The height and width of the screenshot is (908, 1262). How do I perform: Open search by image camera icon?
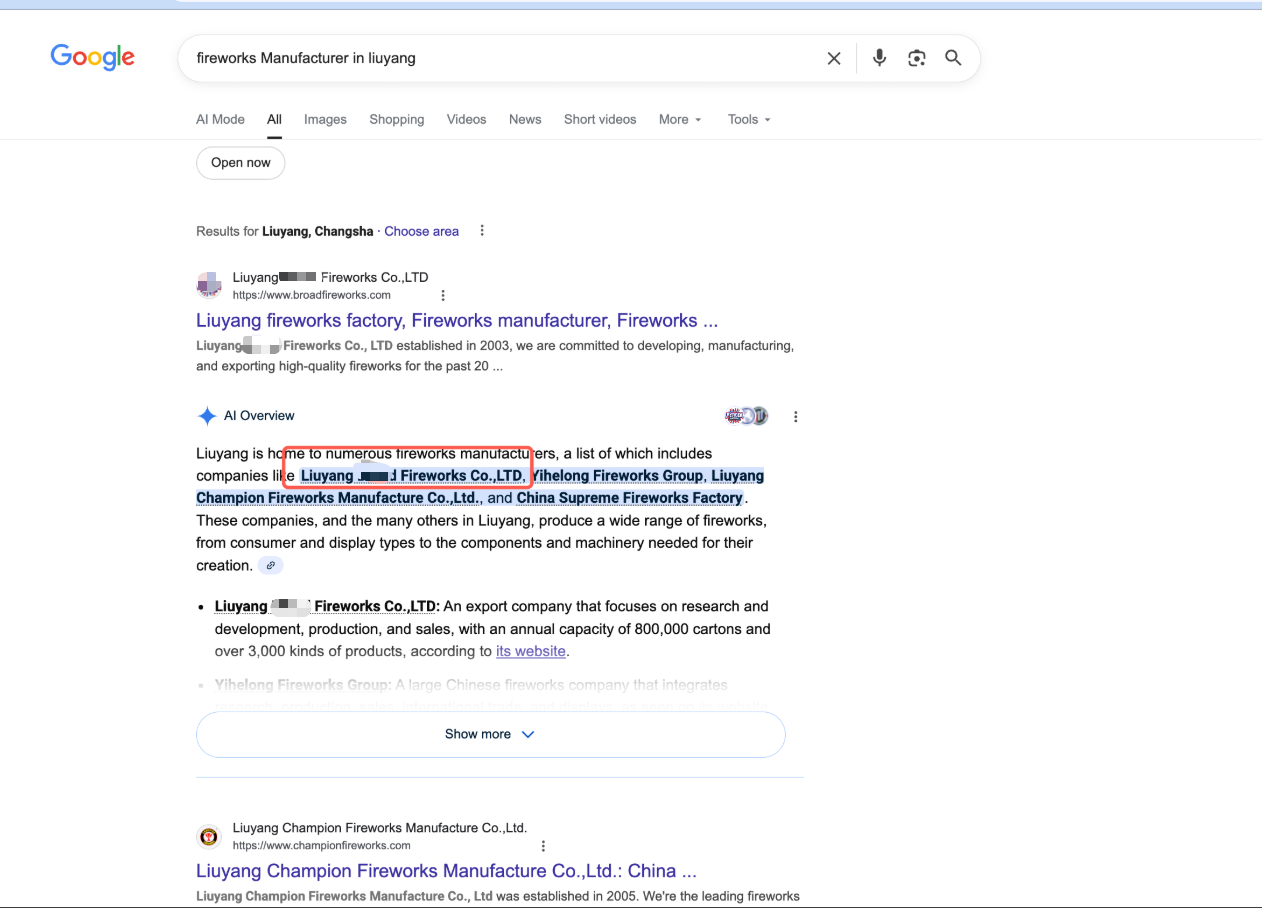(x=916, y=58)
